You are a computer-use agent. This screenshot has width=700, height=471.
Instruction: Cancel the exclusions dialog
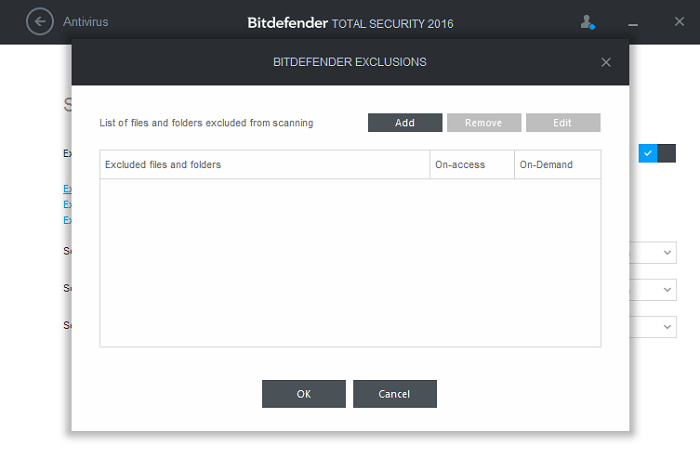395,394
